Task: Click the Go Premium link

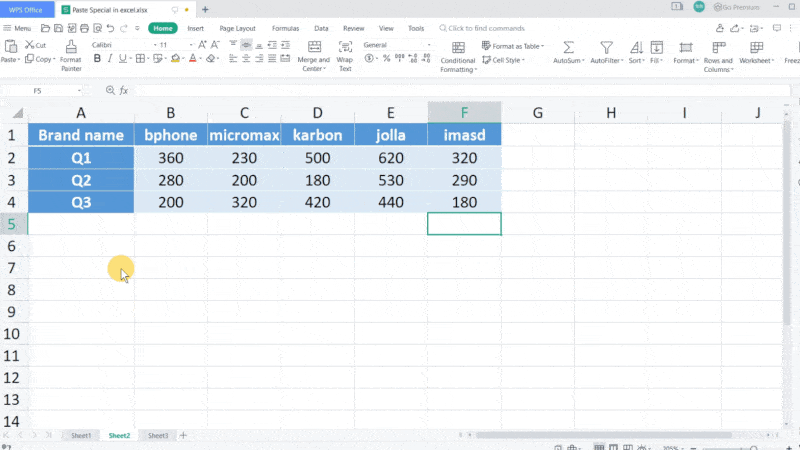Action: pos(737,7)
